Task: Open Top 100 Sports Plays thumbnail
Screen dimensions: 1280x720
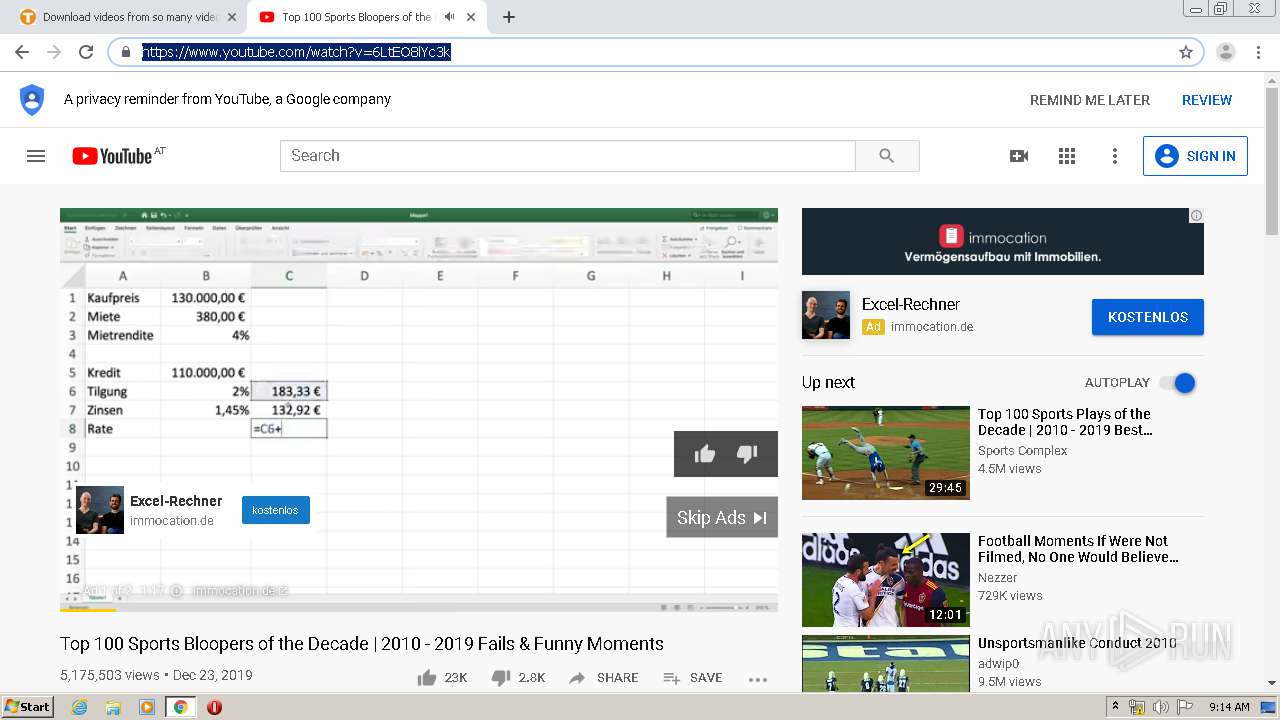Action: click(x=886, y=453)
